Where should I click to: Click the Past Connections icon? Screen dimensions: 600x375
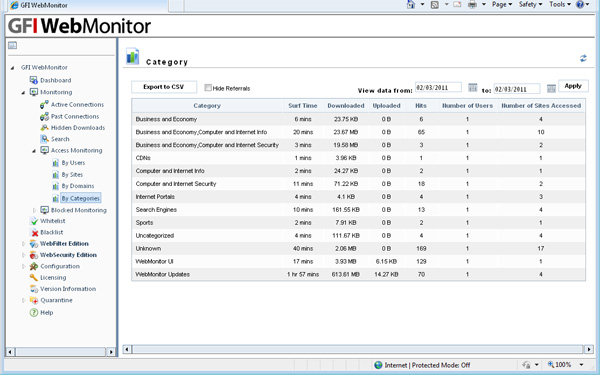(44, 116)
